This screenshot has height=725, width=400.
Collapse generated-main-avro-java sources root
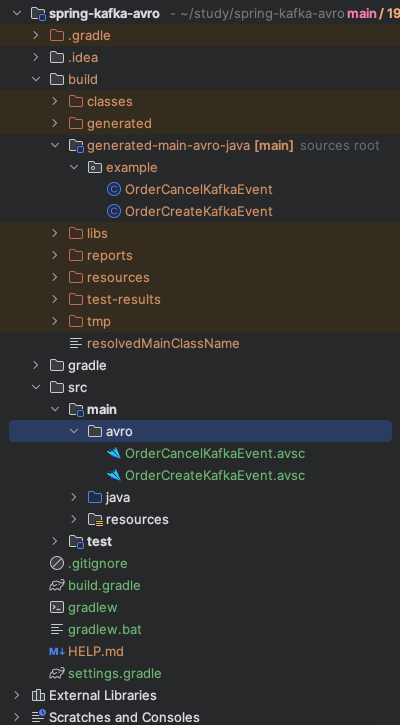(x=55, y=146)
